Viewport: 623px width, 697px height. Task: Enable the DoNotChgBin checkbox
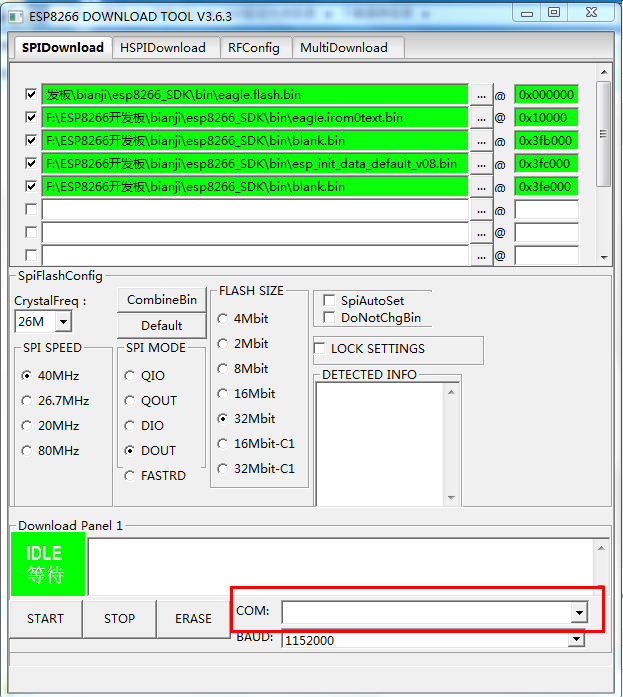click(x=329, y=317)
